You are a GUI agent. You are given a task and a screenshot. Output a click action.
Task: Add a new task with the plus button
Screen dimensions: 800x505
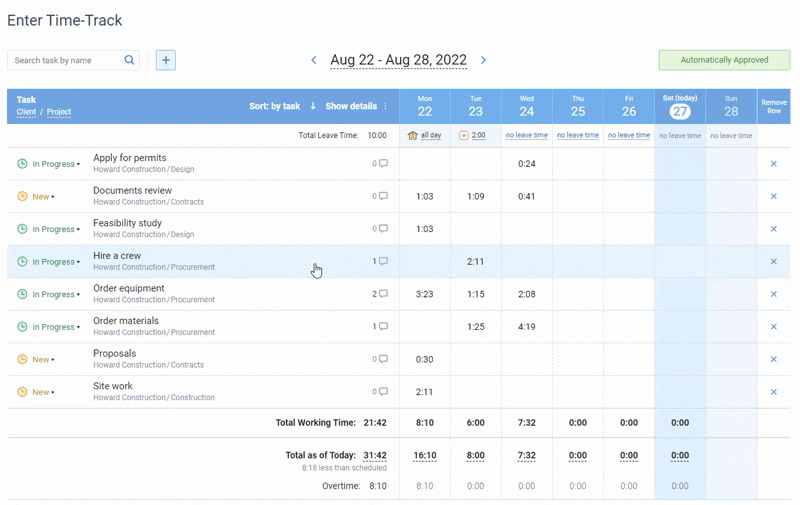(166, 60)
